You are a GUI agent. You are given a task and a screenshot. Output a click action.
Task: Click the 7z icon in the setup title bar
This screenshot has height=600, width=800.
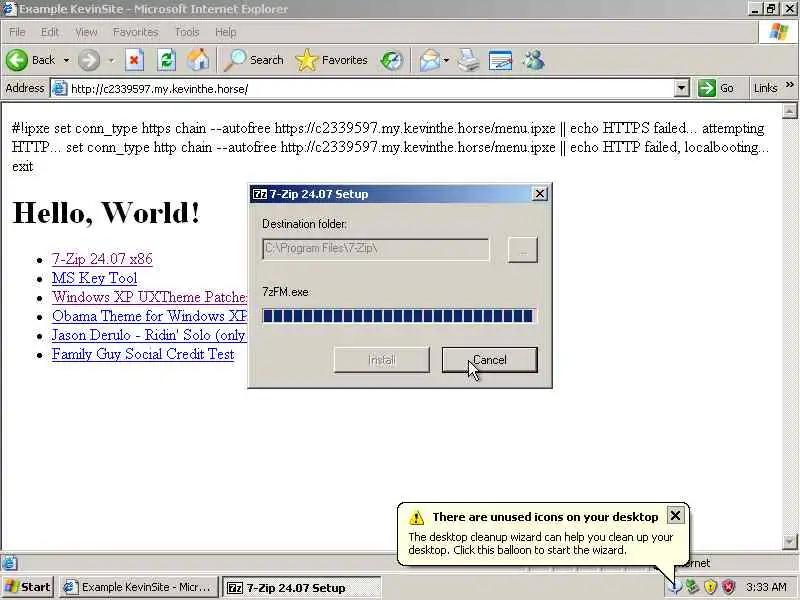pos(260,194)
